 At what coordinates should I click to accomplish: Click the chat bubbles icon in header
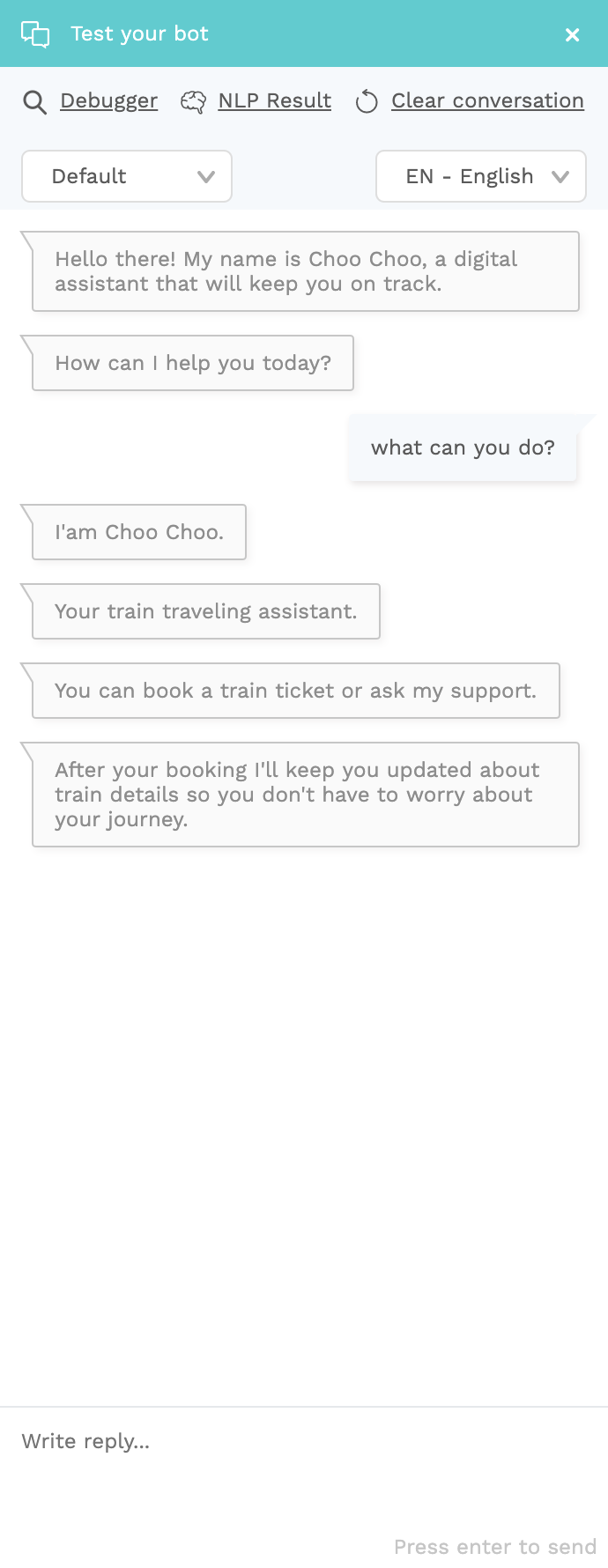35,34
